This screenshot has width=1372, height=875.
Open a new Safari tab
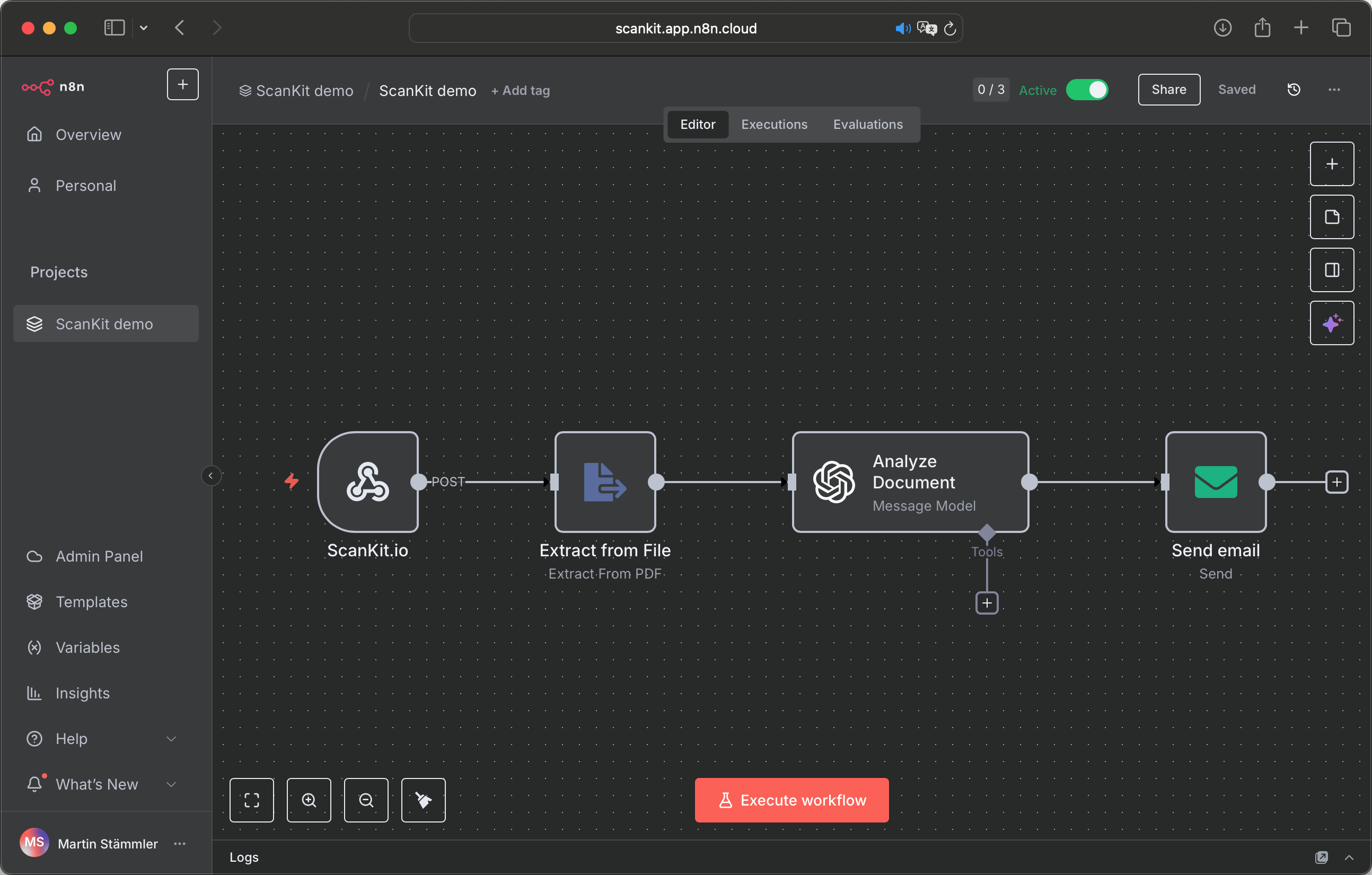pyautogui.click(x=1301, y=28)
